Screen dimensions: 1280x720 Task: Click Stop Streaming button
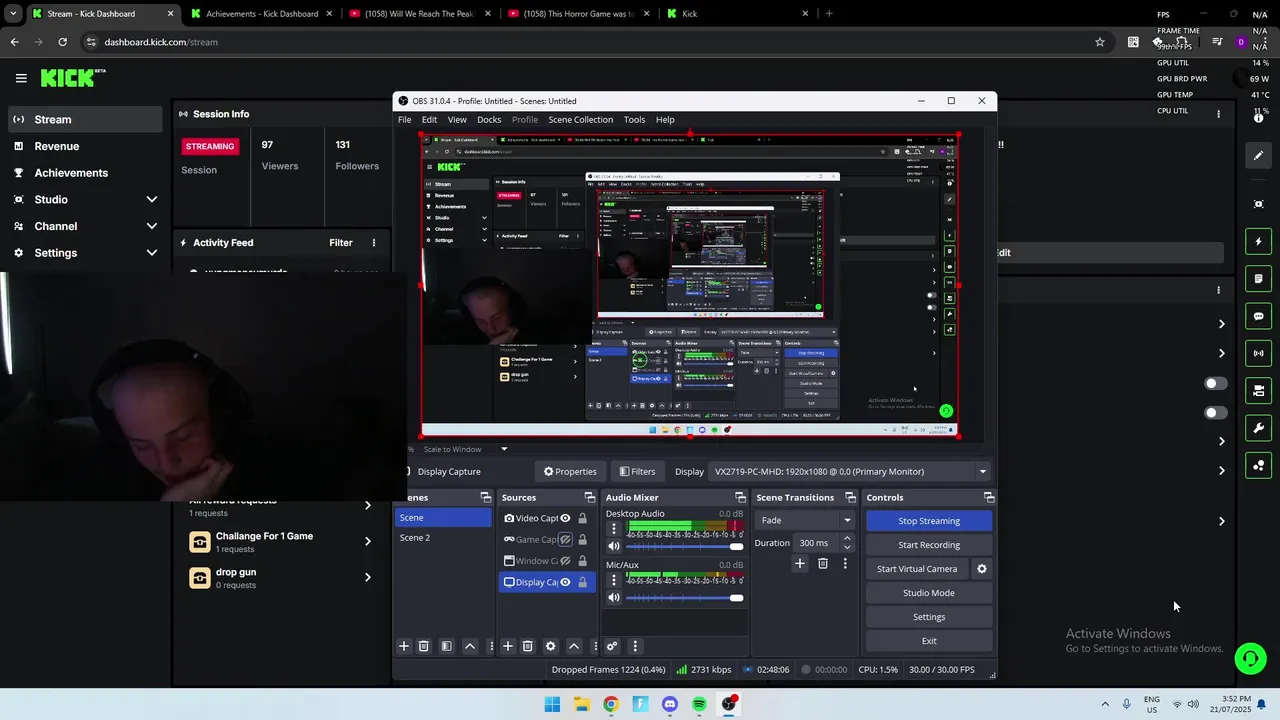pyautogui.click(x=929, y=521)
